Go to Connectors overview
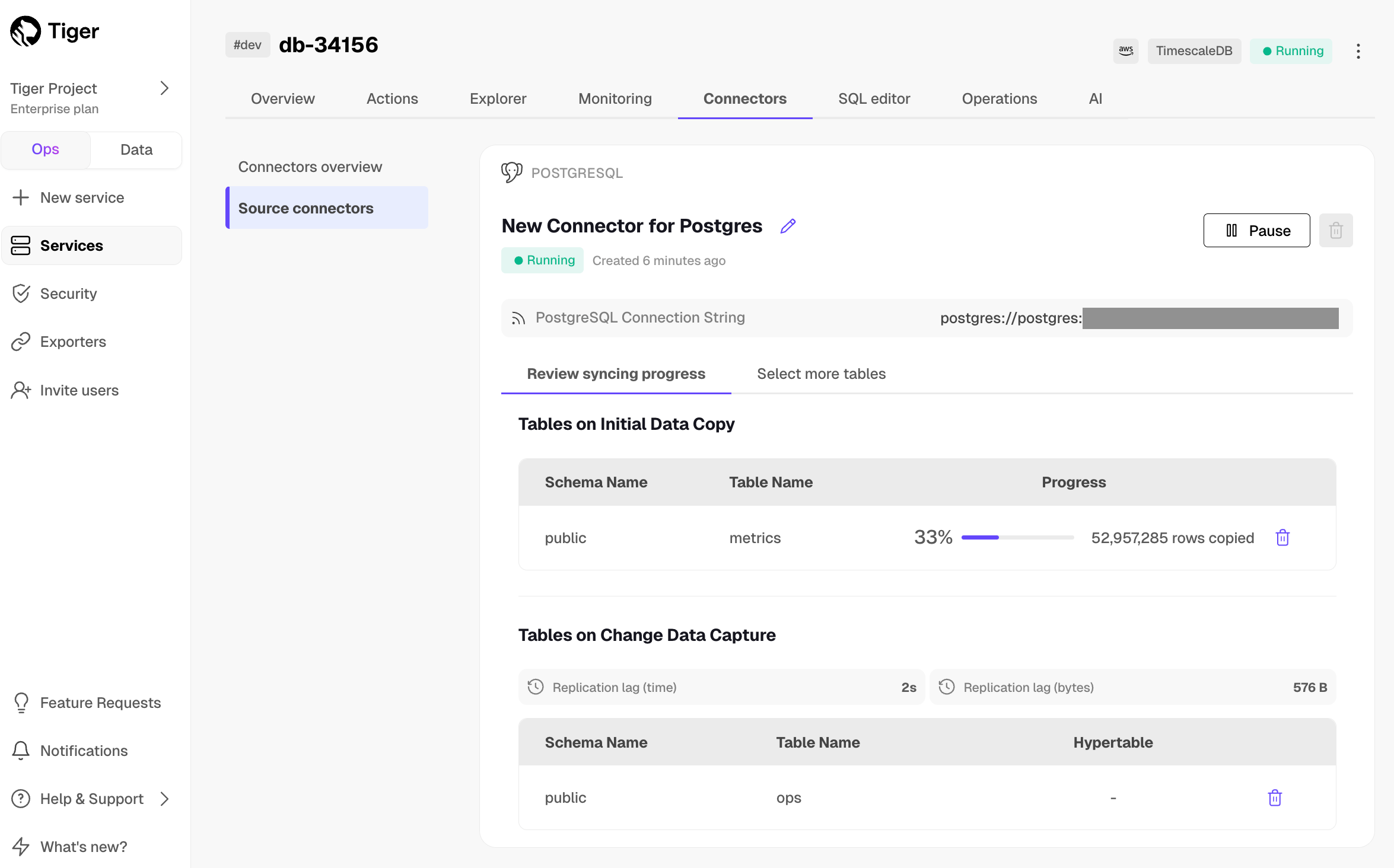Screen dimensions: 1394x868 coord(310,167)
